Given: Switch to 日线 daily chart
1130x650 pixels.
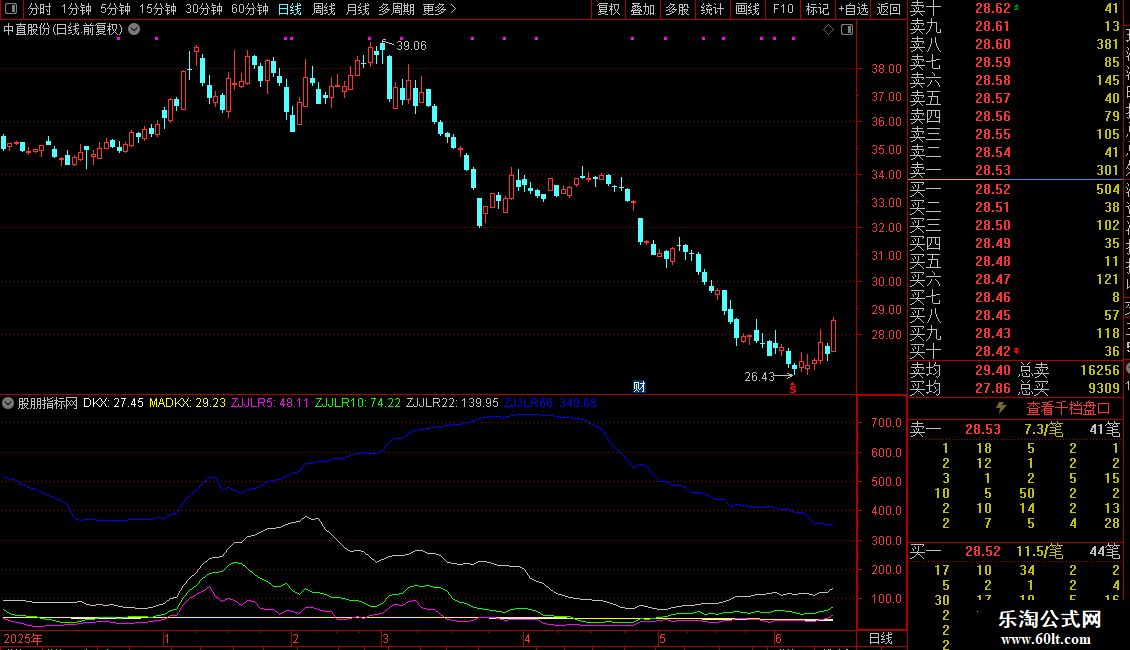Looking at the screenshot, I should (290, 9).
